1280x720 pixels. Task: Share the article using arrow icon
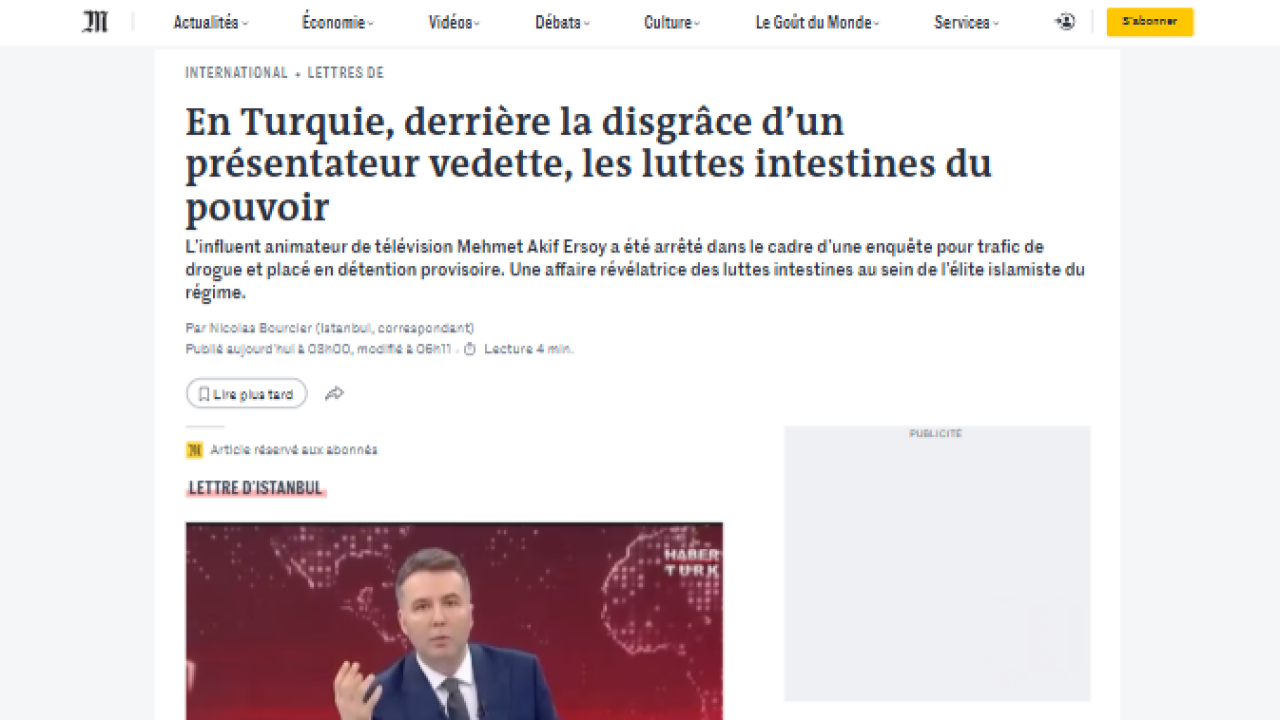tap(334, 394)
